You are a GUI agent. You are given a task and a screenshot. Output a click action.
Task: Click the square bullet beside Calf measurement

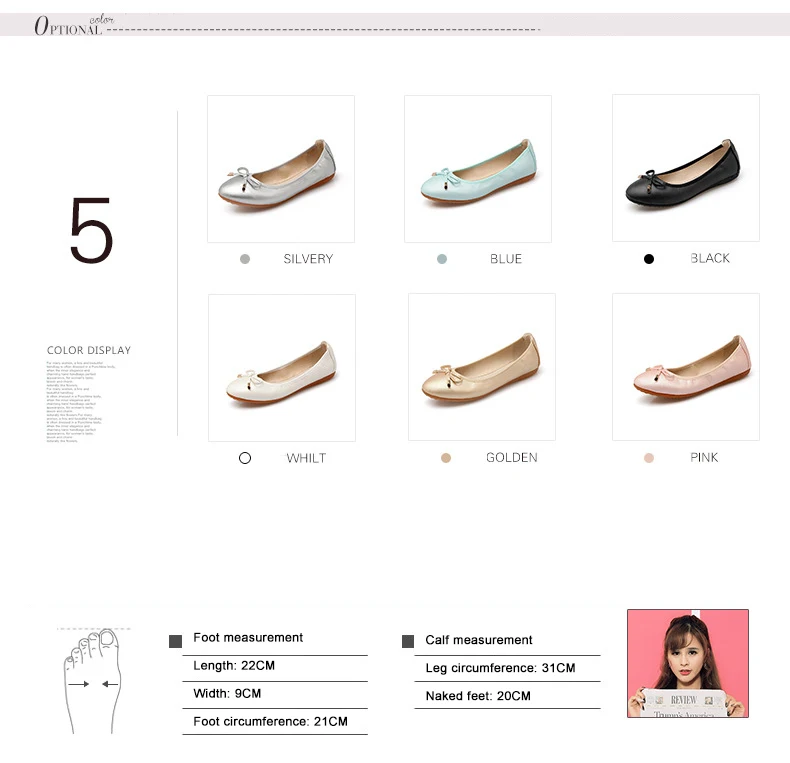click(x=408, y=642)
